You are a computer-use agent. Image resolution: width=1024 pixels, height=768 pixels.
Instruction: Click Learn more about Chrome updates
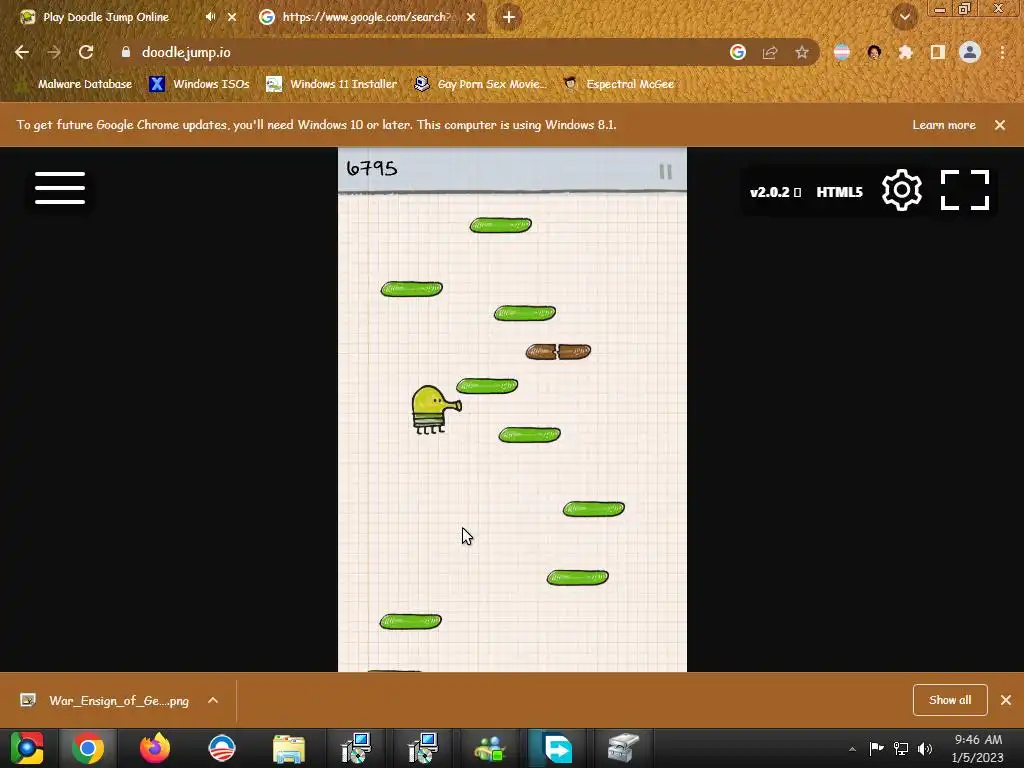[x=944, y=125]
